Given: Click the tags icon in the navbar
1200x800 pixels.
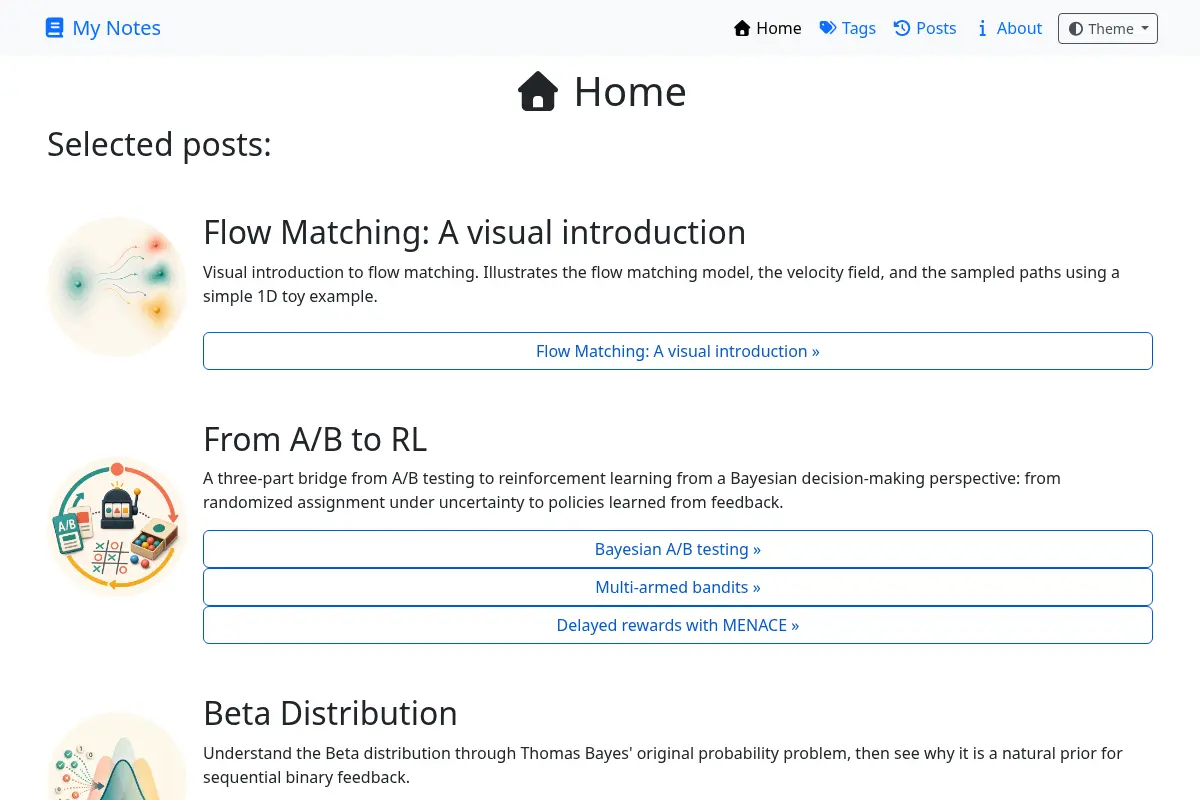Looking at the screenshot, I should 828,28.
